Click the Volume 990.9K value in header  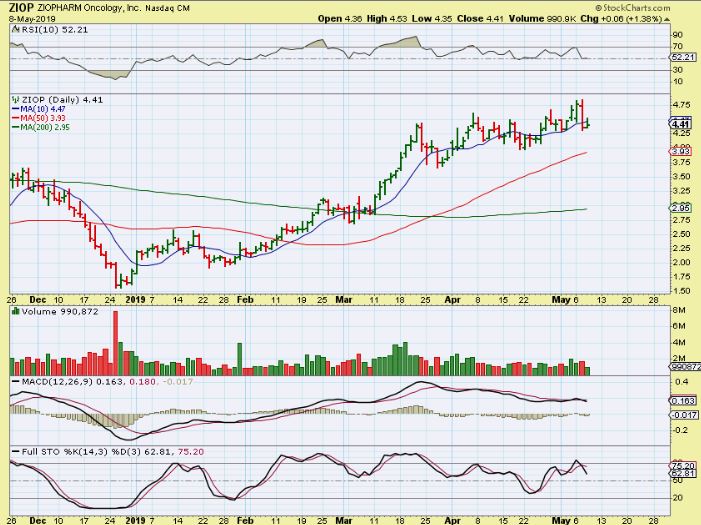click(542, 19)
